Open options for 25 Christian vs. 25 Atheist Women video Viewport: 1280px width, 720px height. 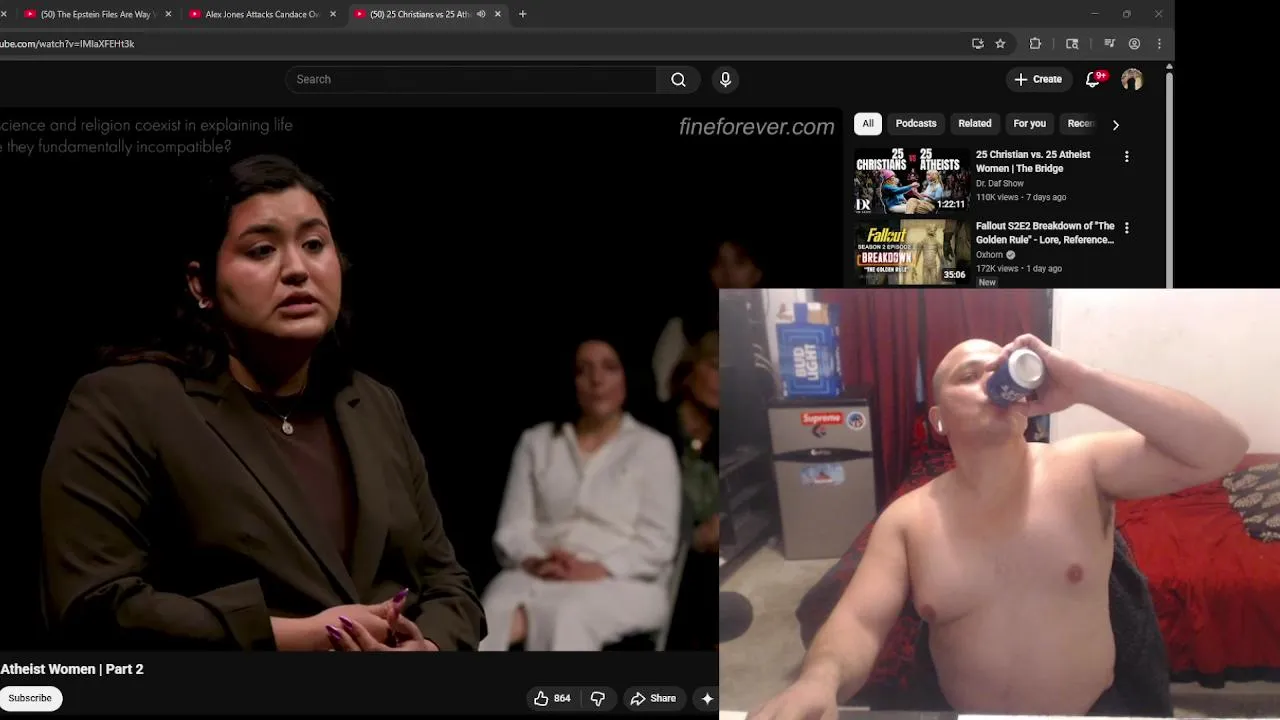point(1127,157)
